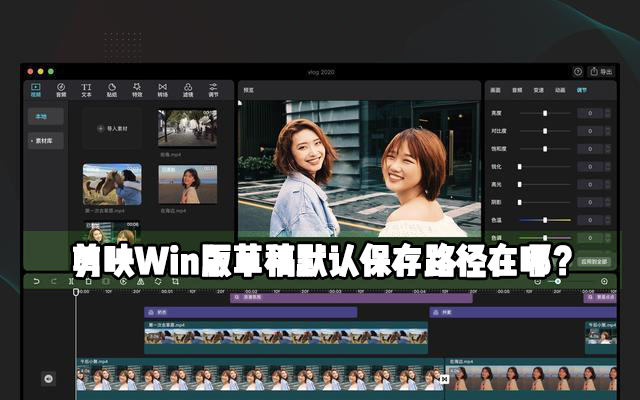The width and height of the screenshot is (640, 400).
Task: Click the 对比度 contrast value field
Action: pyautogui.click(x=590, y=131)
